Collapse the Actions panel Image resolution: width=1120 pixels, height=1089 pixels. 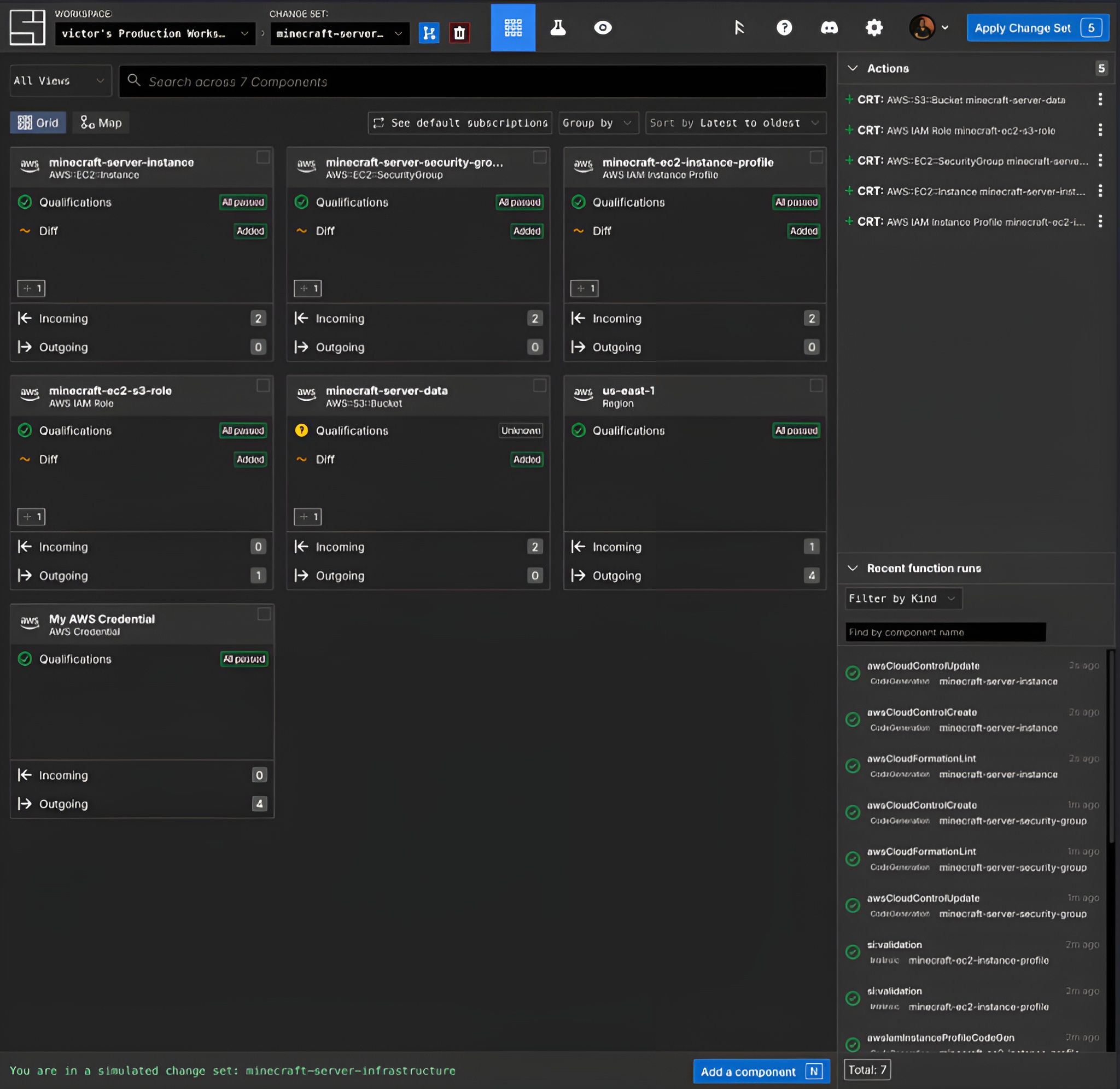click(x=852, y=68)
